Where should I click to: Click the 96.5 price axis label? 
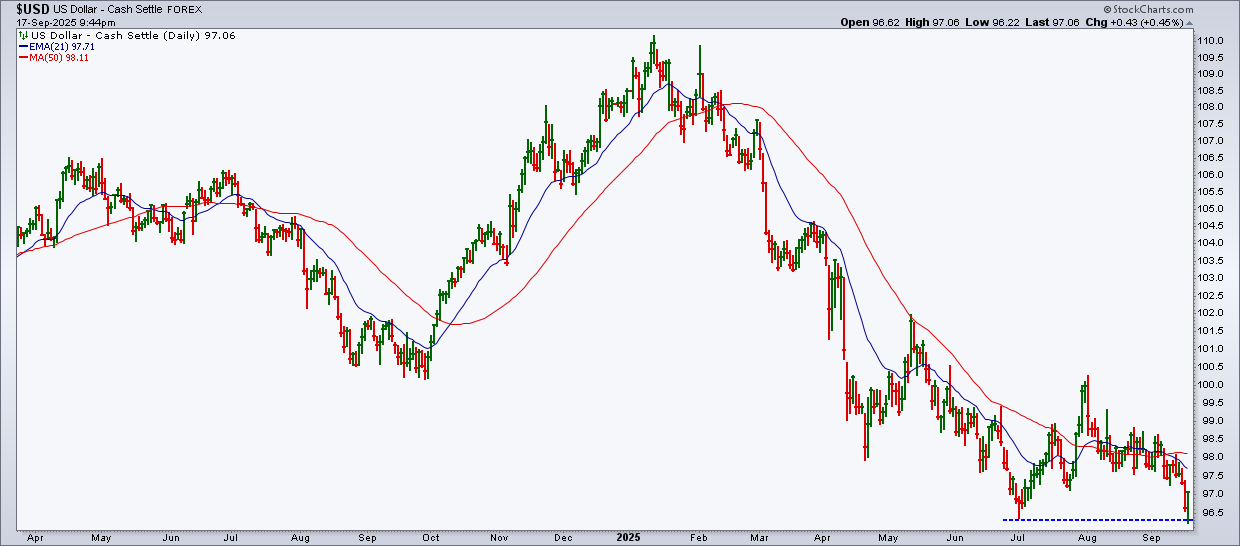coord(1211,513)
